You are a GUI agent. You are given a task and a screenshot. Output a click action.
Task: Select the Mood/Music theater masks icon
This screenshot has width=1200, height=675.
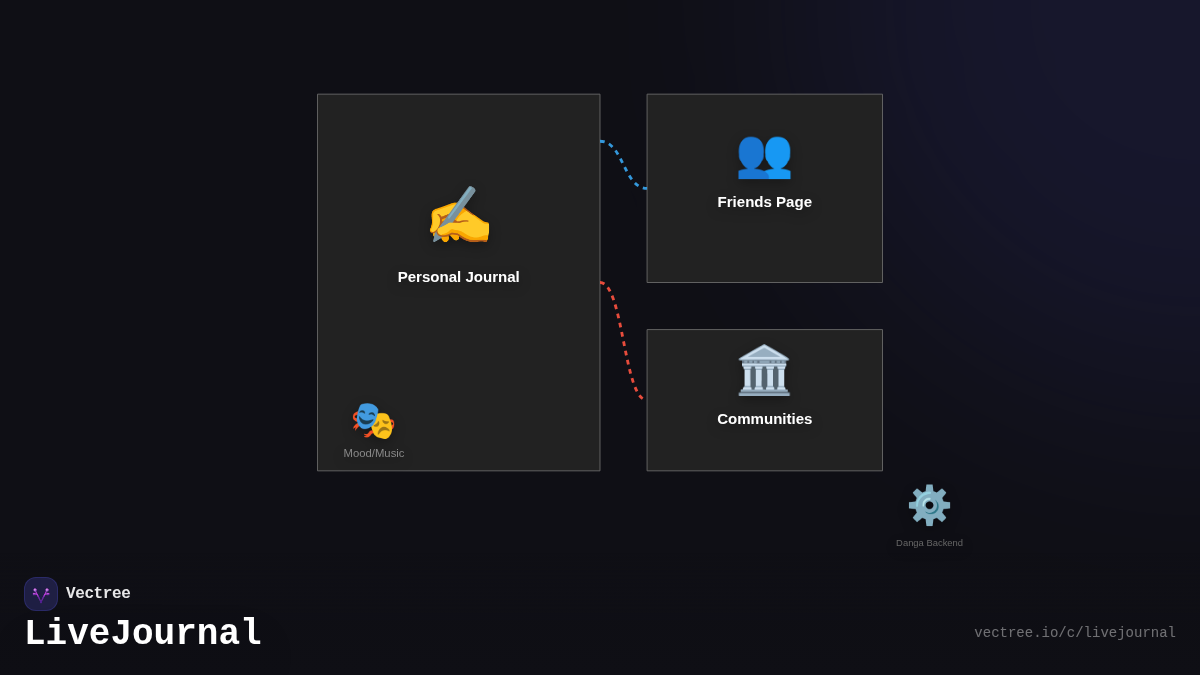click(373, 421)
